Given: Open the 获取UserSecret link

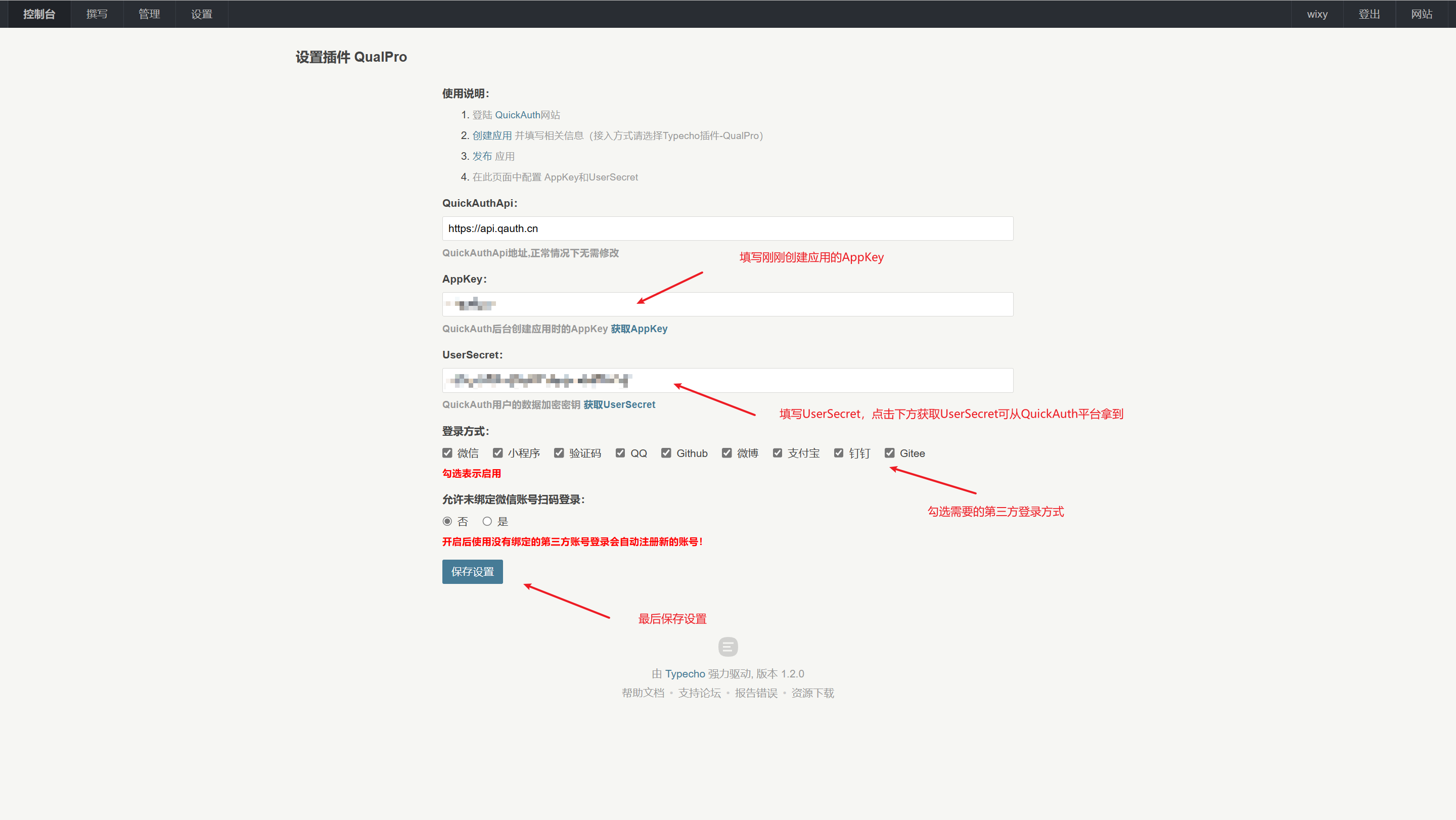Looking at the screenshot, I should pyautogui.click(x=619, y=404).
